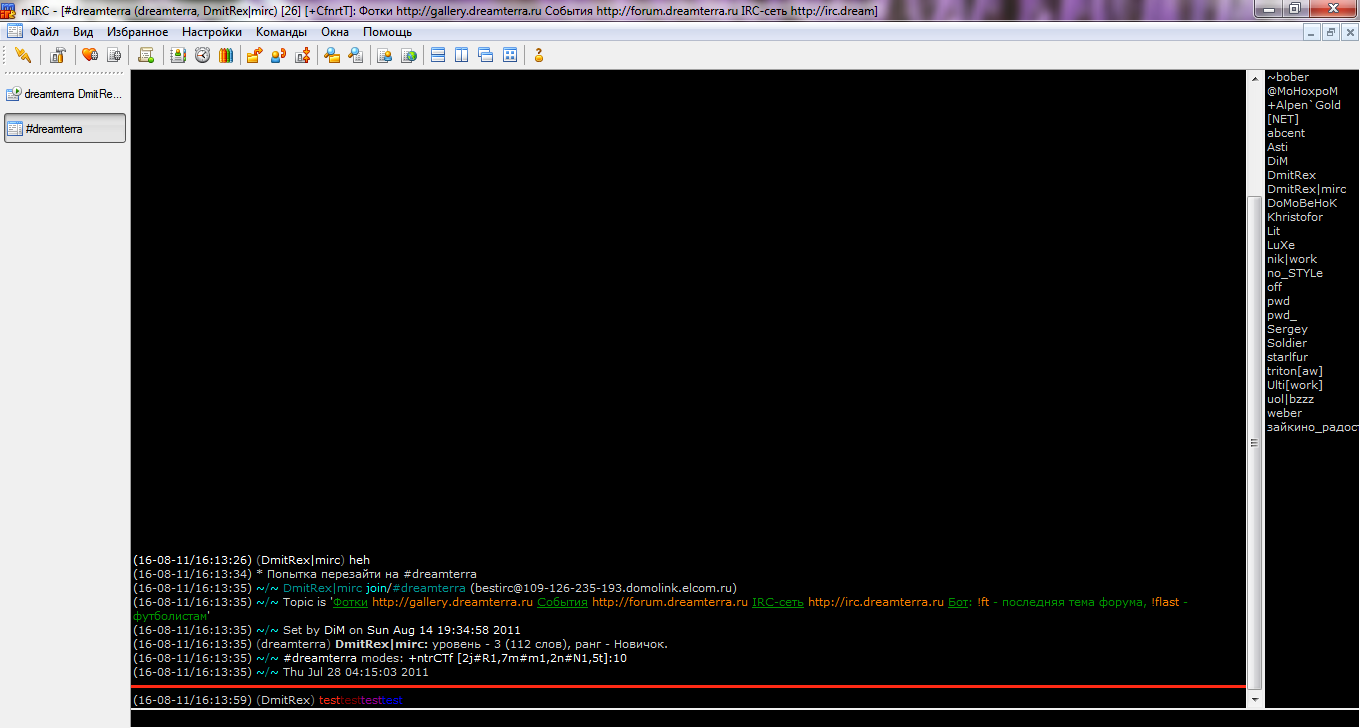This screenshot has width=1360, height=728.
Task: Tile windows horizontally using toolbar icon
Action: (x=438, y=55)
